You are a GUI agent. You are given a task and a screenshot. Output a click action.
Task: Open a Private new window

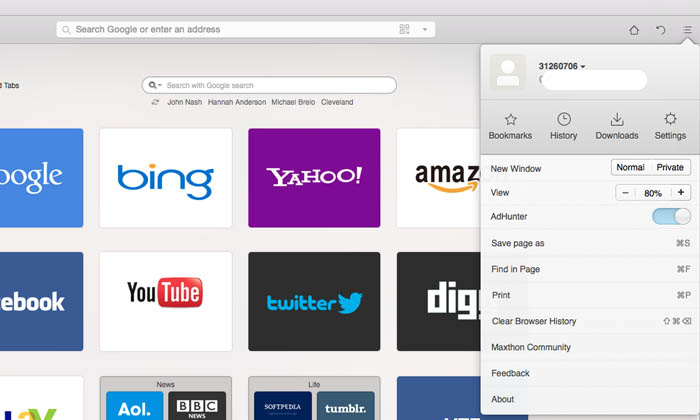pos(670,167)
